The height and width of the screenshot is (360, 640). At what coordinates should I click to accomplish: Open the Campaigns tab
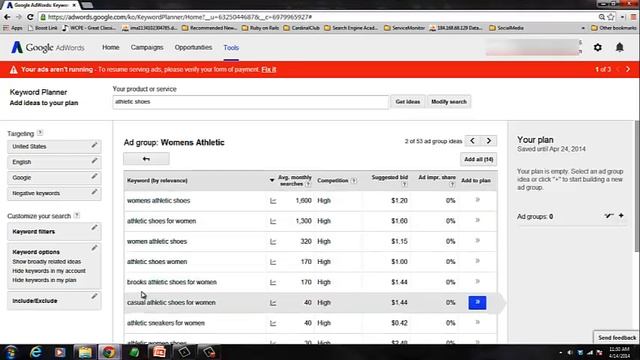pos(147,47)
